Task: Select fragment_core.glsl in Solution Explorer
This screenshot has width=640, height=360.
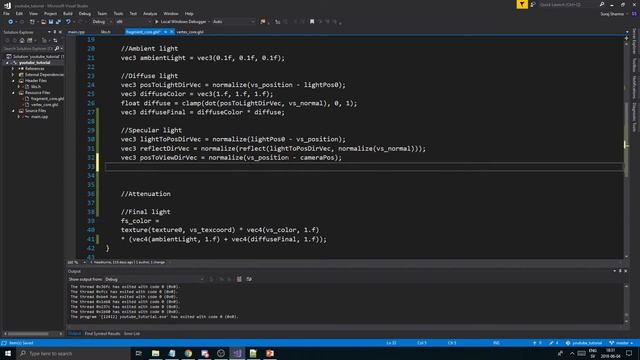Action: (47, 99)
